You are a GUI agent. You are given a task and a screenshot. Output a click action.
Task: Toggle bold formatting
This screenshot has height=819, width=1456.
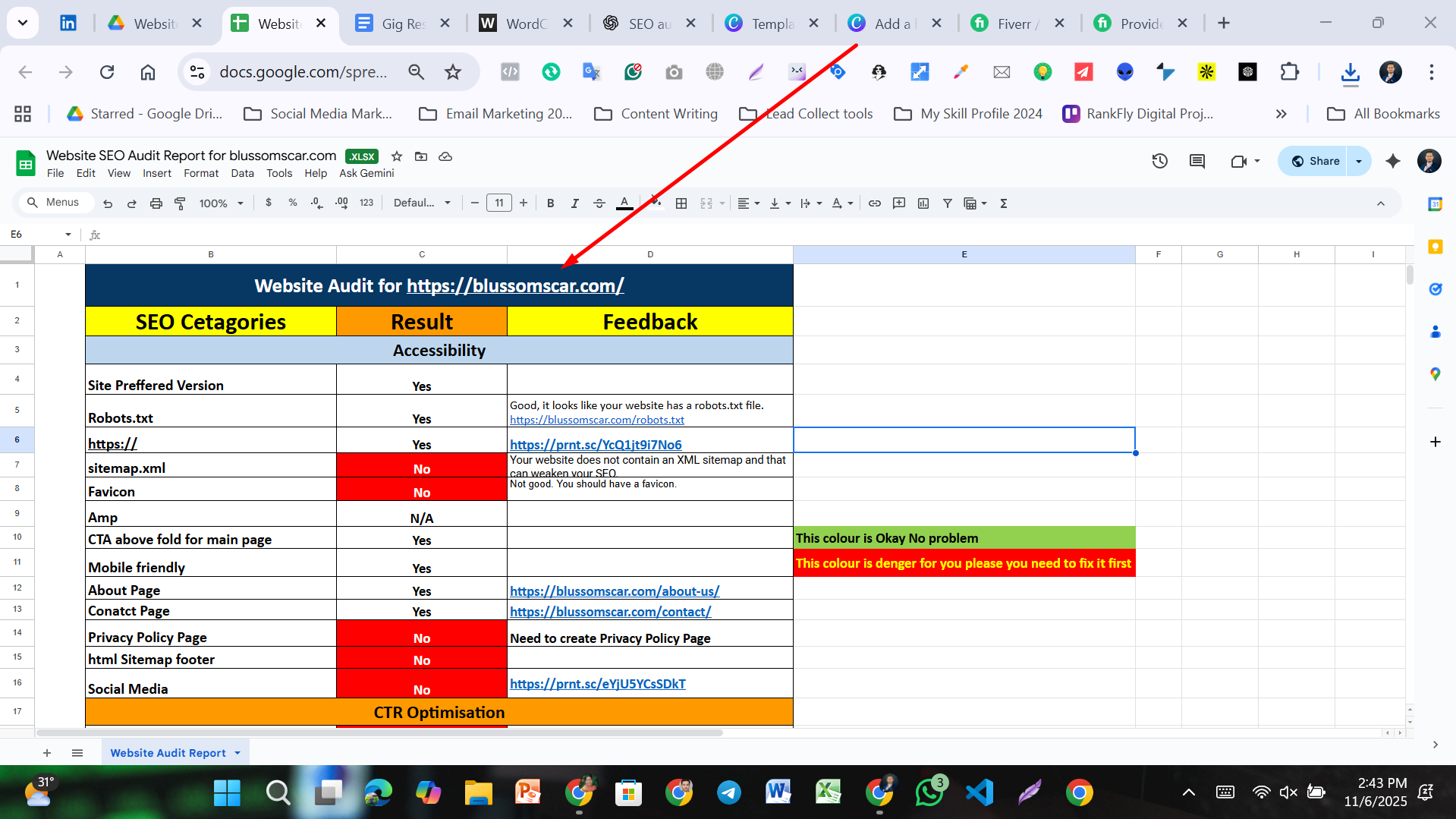tap(550, 203)
